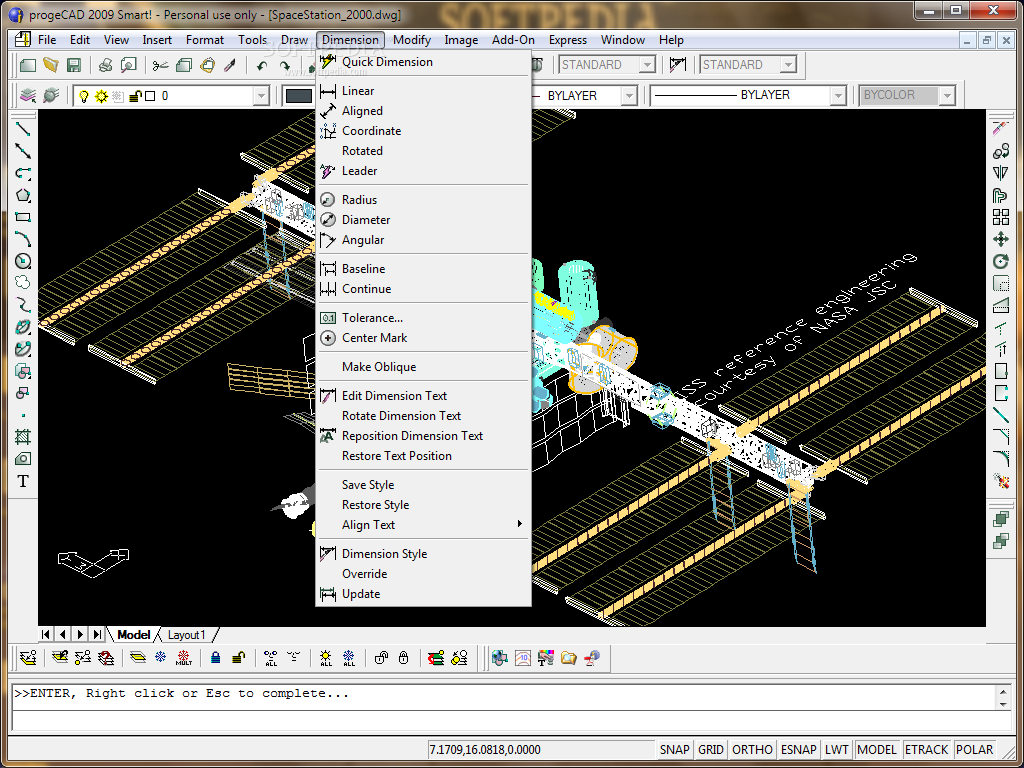Viewport: 1024px width, 768px height.
Task: Select the Arc draw tool
Action: point(23,239)
